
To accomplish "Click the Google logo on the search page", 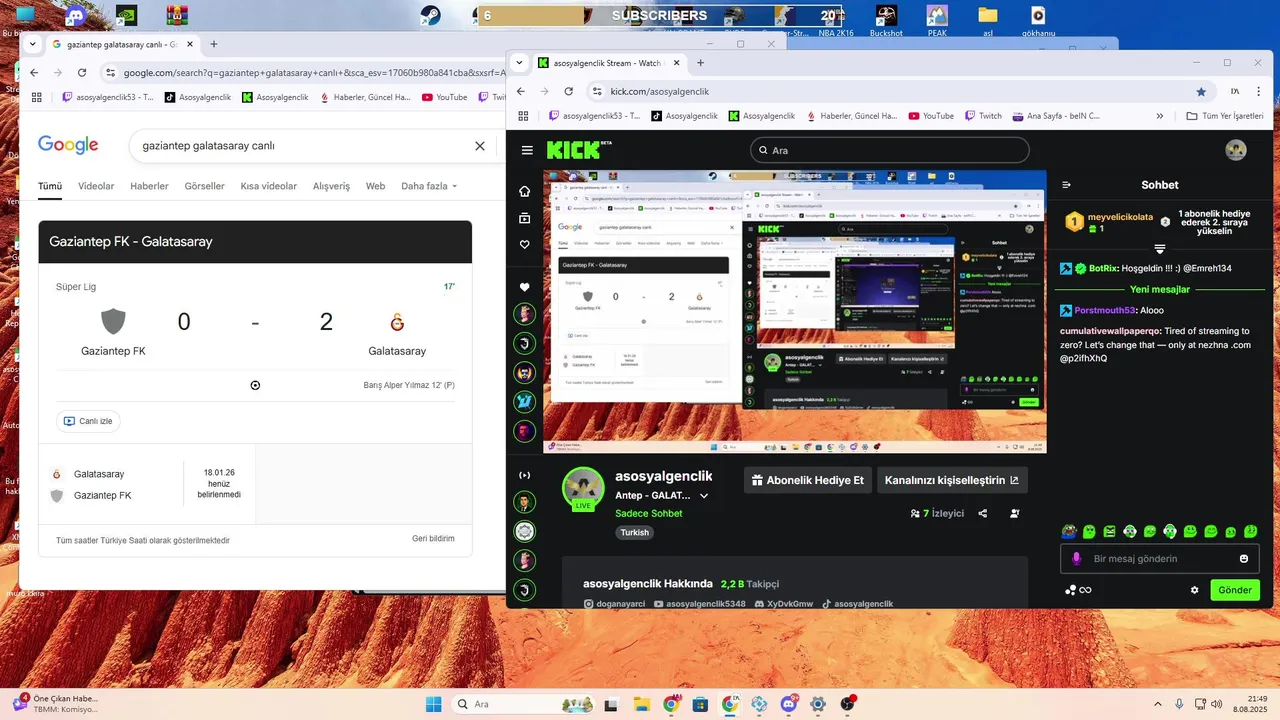I will (68, 145).
